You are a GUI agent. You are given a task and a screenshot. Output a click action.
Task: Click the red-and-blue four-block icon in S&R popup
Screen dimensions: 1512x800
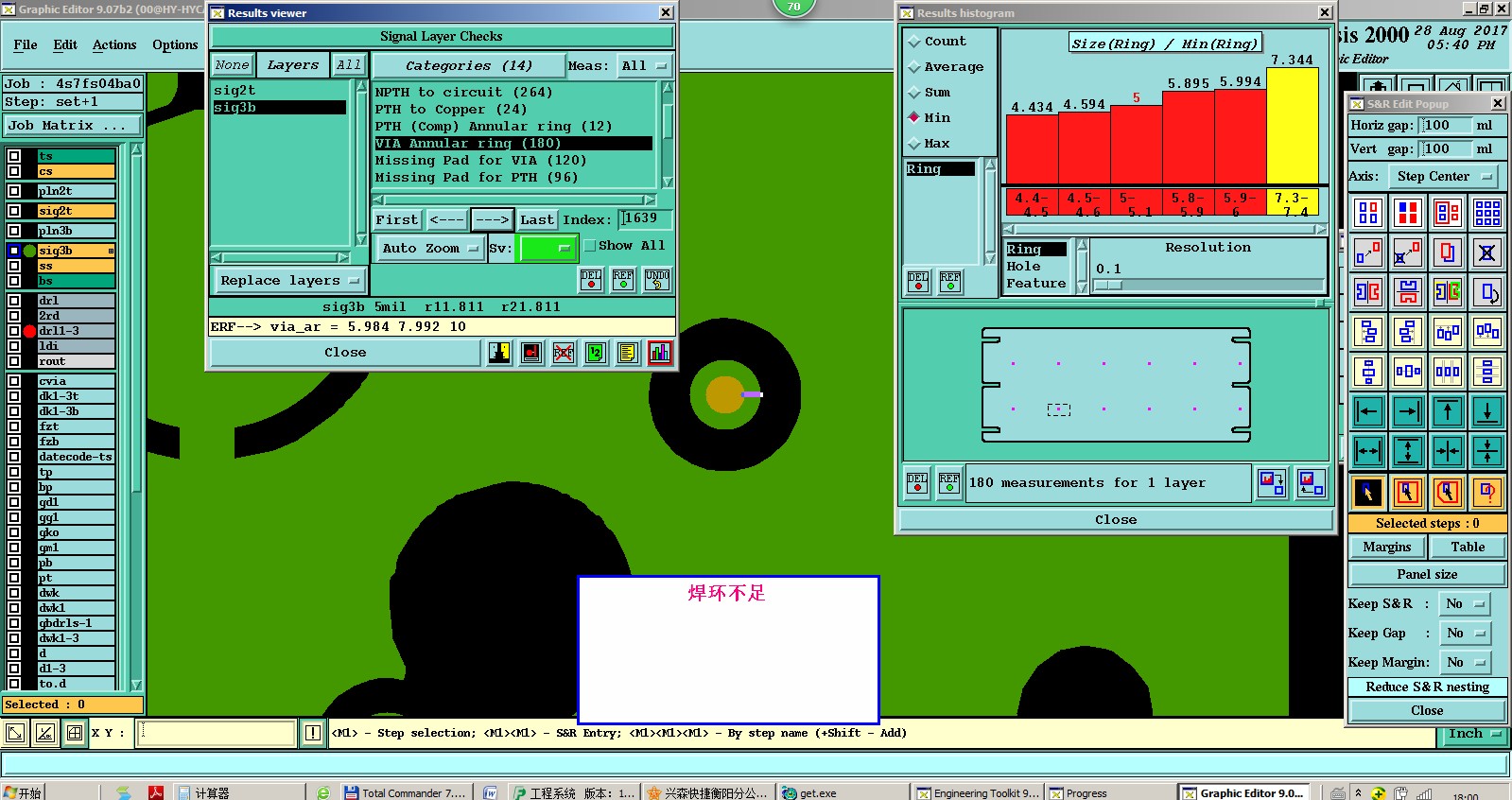[x=1408, y=213]
